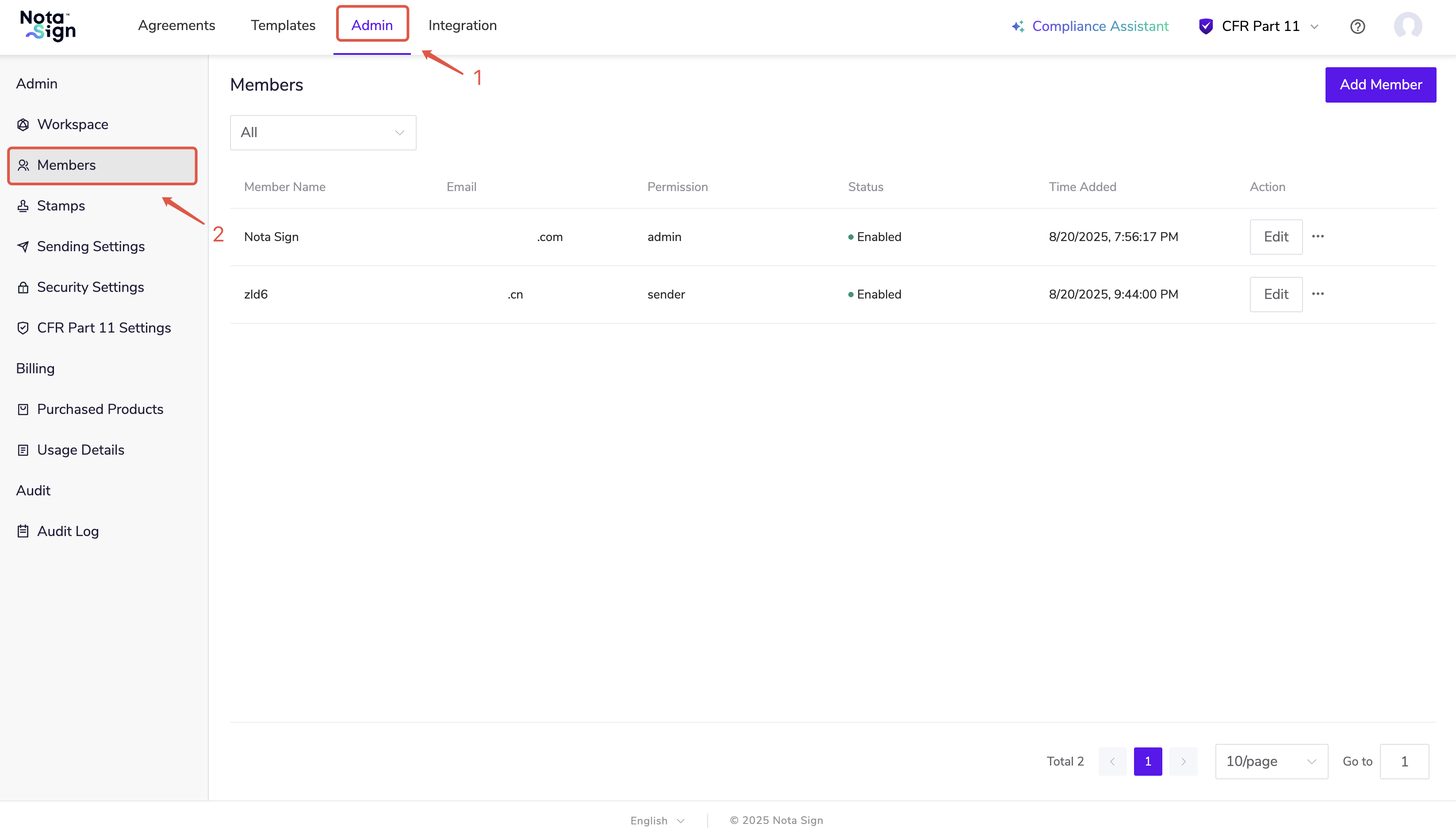This screenshot has width=1456, height=835.
Task: Switch to the Agreements tab
Action: 176,25
